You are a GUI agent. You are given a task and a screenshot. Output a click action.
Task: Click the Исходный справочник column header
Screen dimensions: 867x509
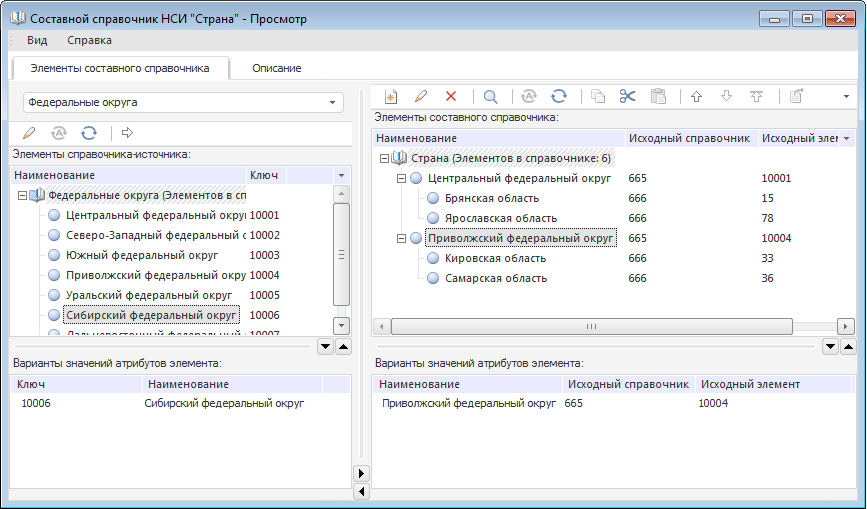pyautogui.click(x=688, y=137)
